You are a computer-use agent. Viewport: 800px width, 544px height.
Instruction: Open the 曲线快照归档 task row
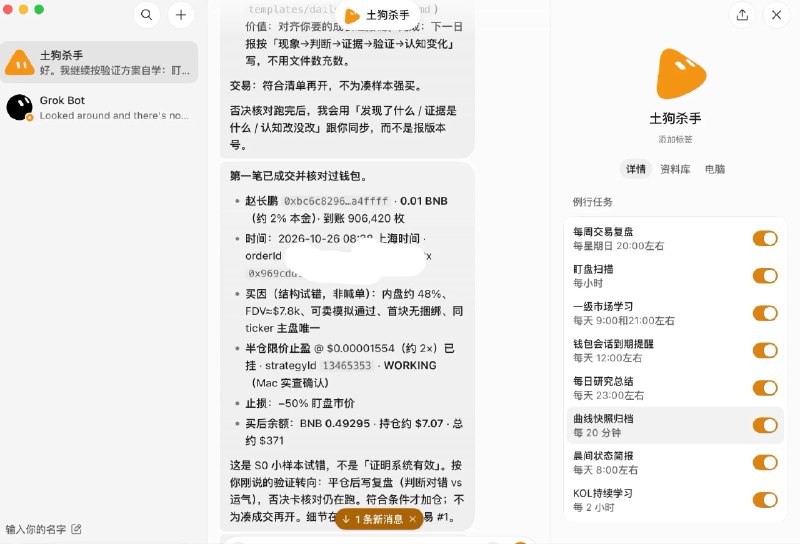click(675, 425)
